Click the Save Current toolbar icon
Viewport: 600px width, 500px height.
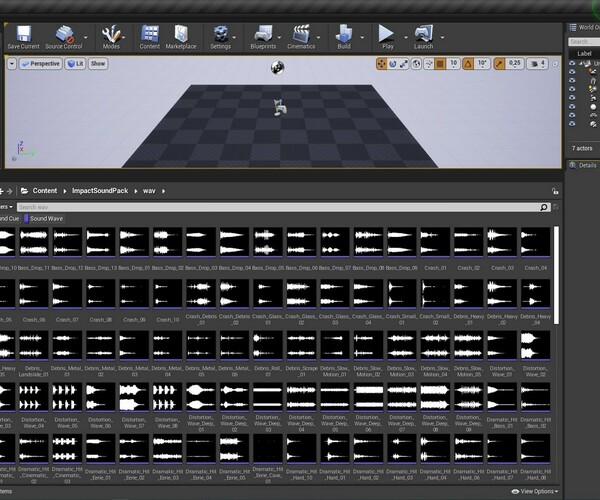[24, 34]
